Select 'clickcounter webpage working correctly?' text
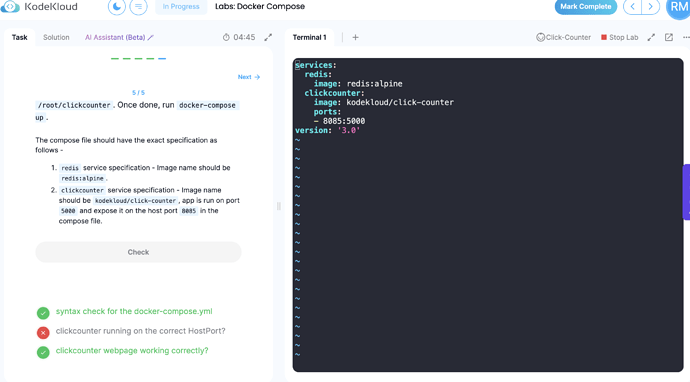 tap(132, 351)
